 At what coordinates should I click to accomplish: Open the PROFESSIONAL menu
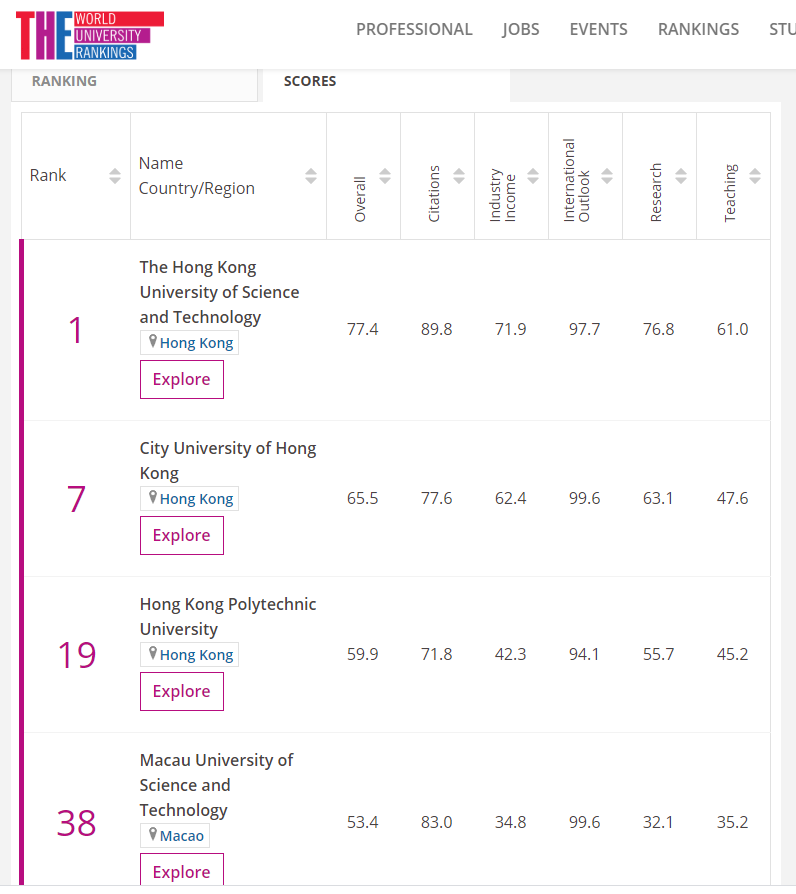(x=414, y=29)
